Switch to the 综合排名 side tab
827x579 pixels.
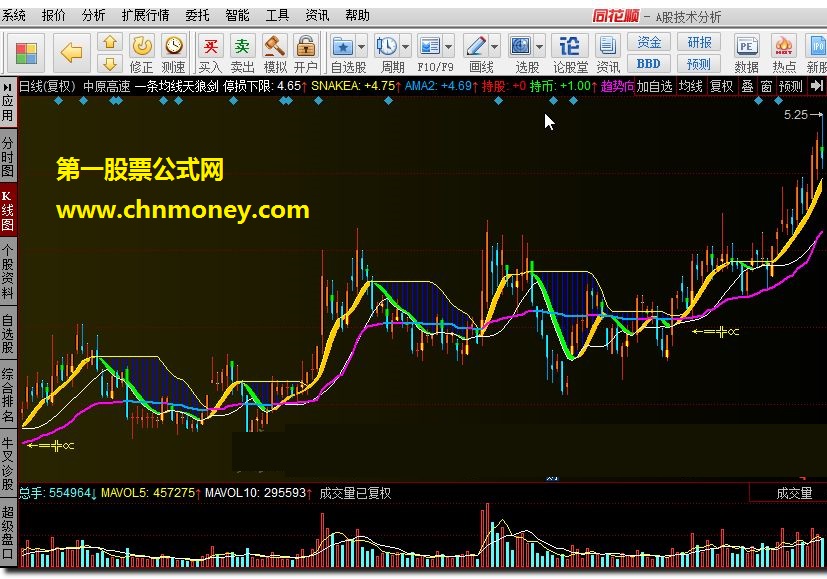tap(7, 394)
